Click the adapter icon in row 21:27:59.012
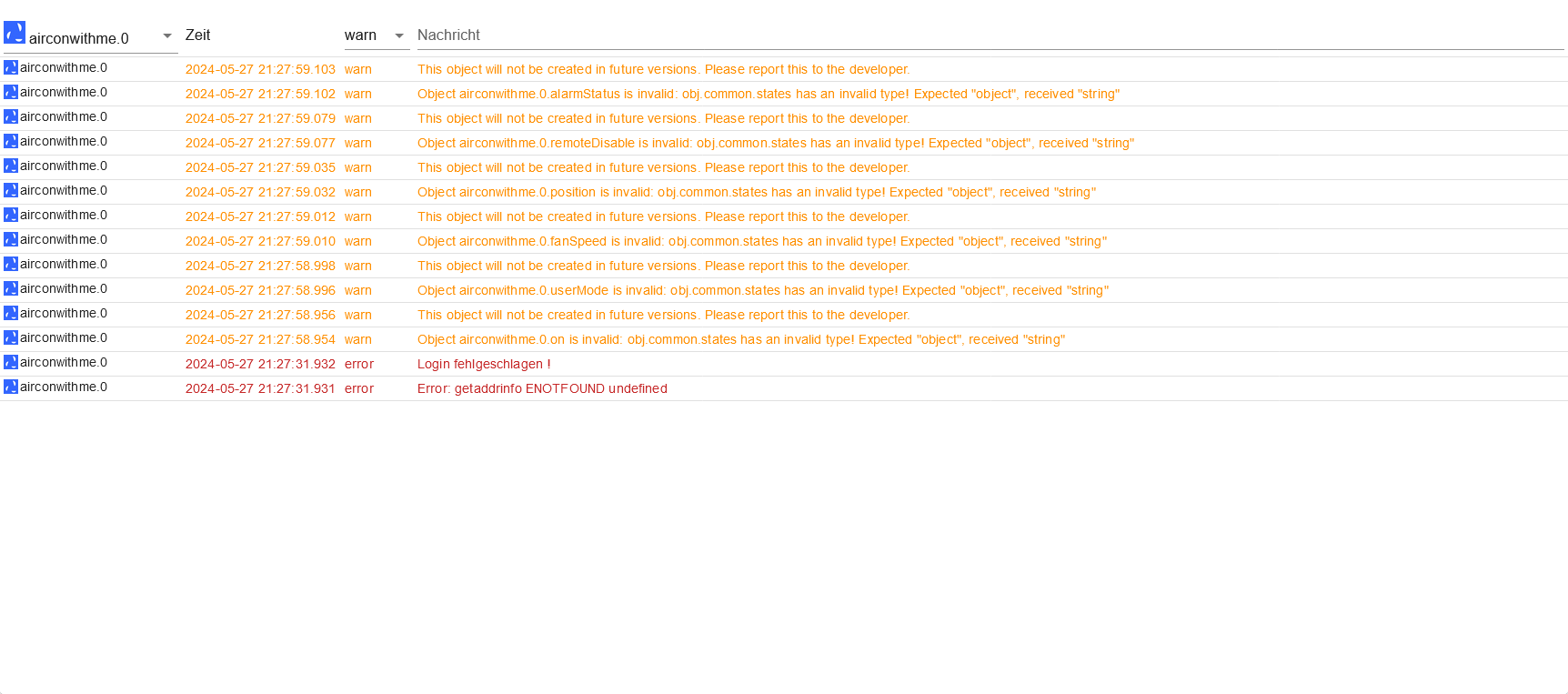Screen dimensions: 1568x694 click(11, 216)
